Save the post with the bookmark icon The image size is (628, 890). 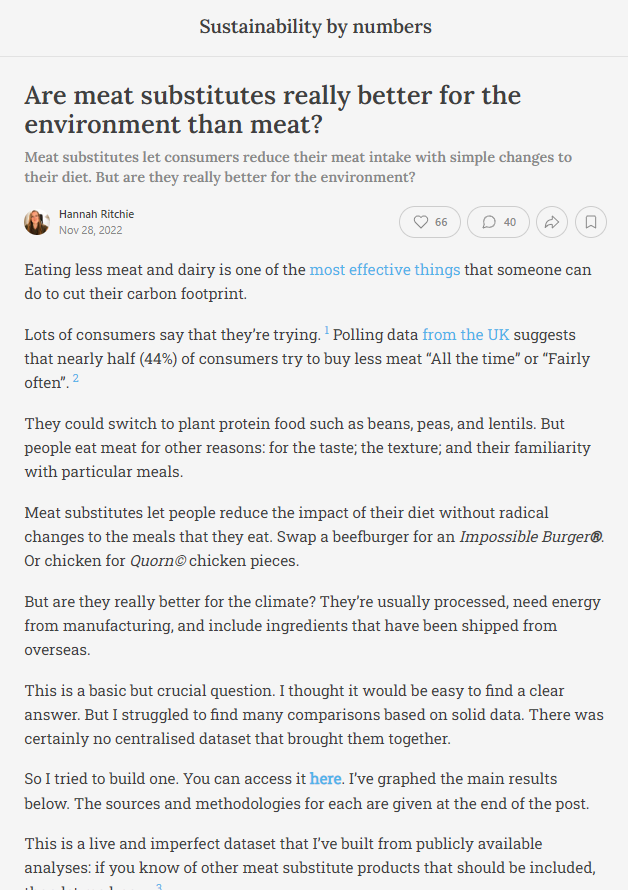click(591, 222)
